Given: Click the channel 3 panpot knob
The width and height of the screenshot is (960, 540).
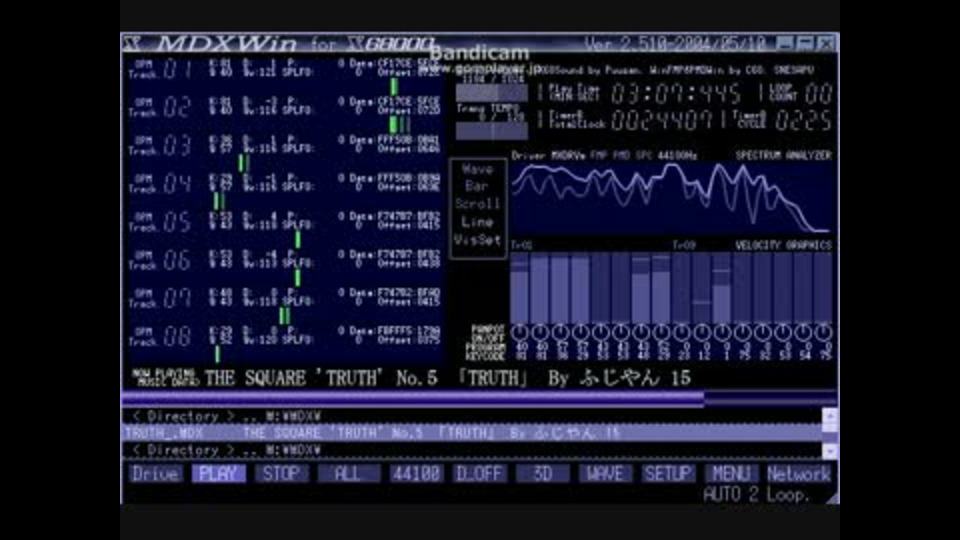Looking at the screenshot, I should pos(560,332).
